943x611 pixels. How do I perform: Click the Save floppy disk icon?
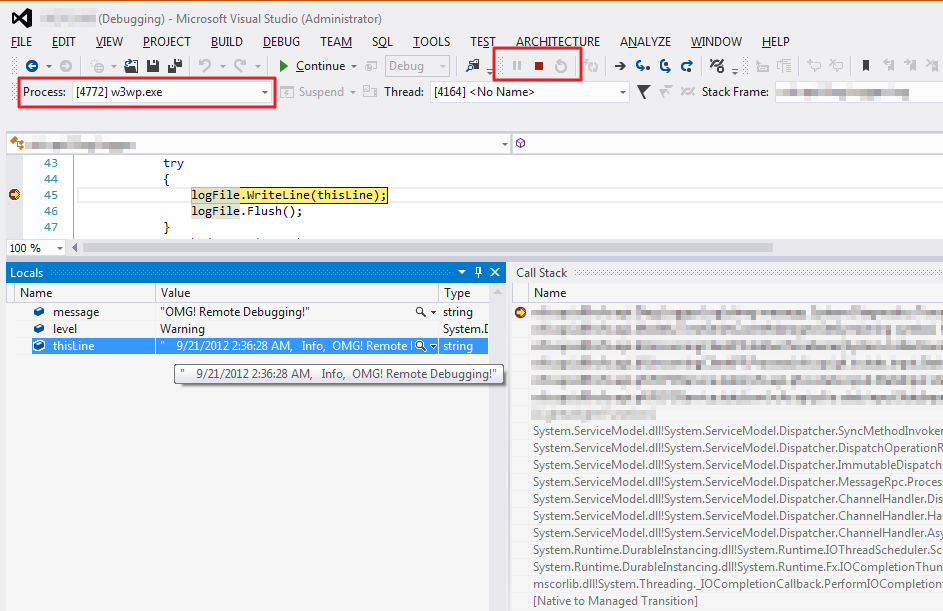(153, 66)
